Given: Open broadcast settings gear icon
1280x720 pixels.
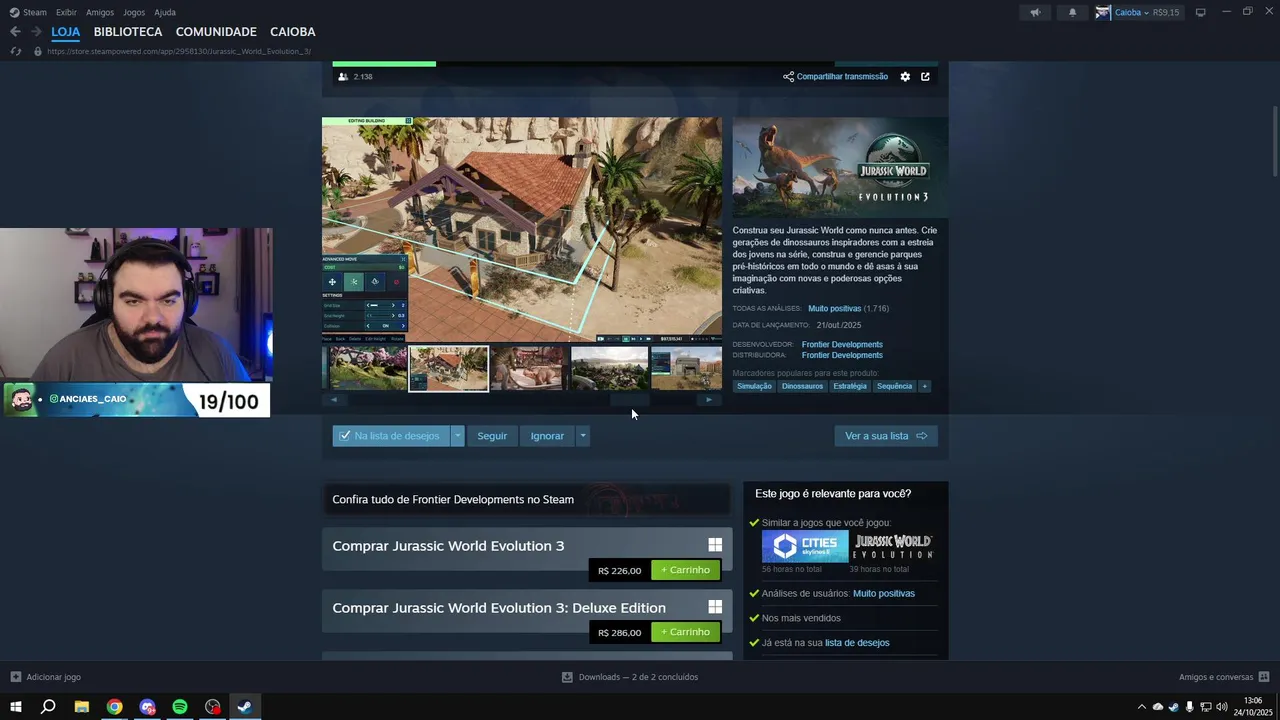Looking at the screenshot, I should 905,76.
